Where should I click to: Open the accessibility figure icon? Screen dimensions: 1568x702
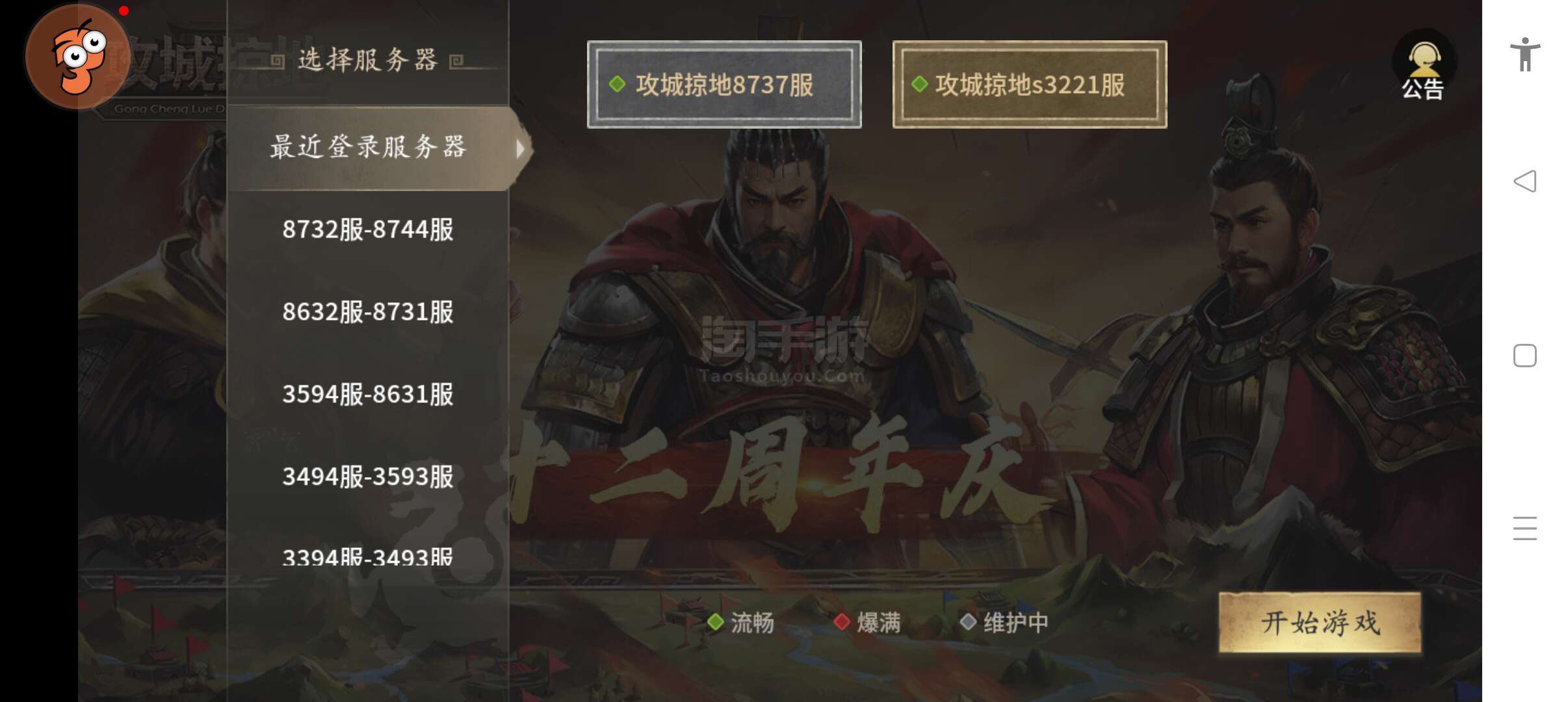(1524, 55)
